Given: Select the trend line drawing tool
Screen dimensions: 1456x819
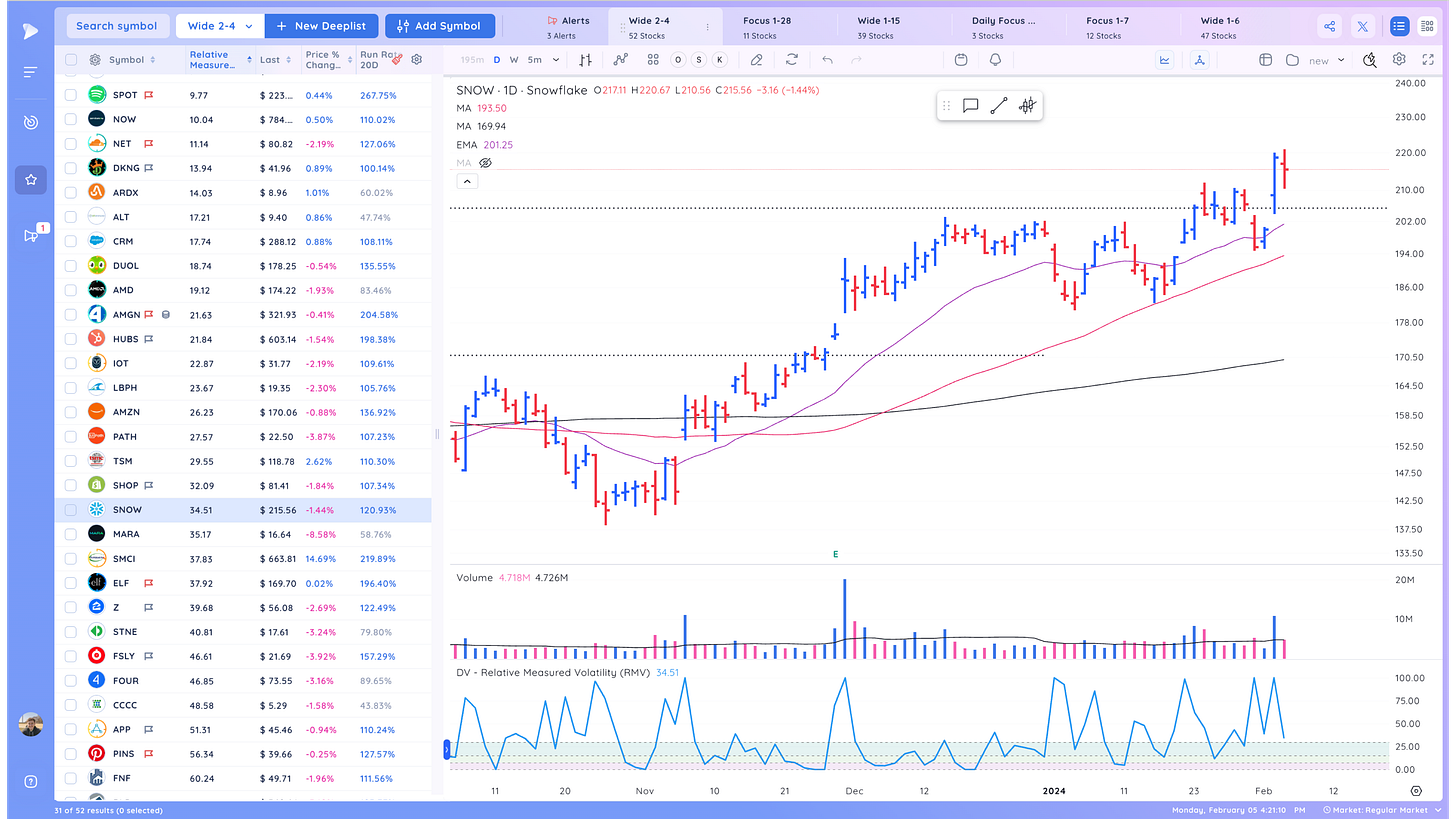Looking at the screenshot, I should pyautogui.click(x=998, y=105).
